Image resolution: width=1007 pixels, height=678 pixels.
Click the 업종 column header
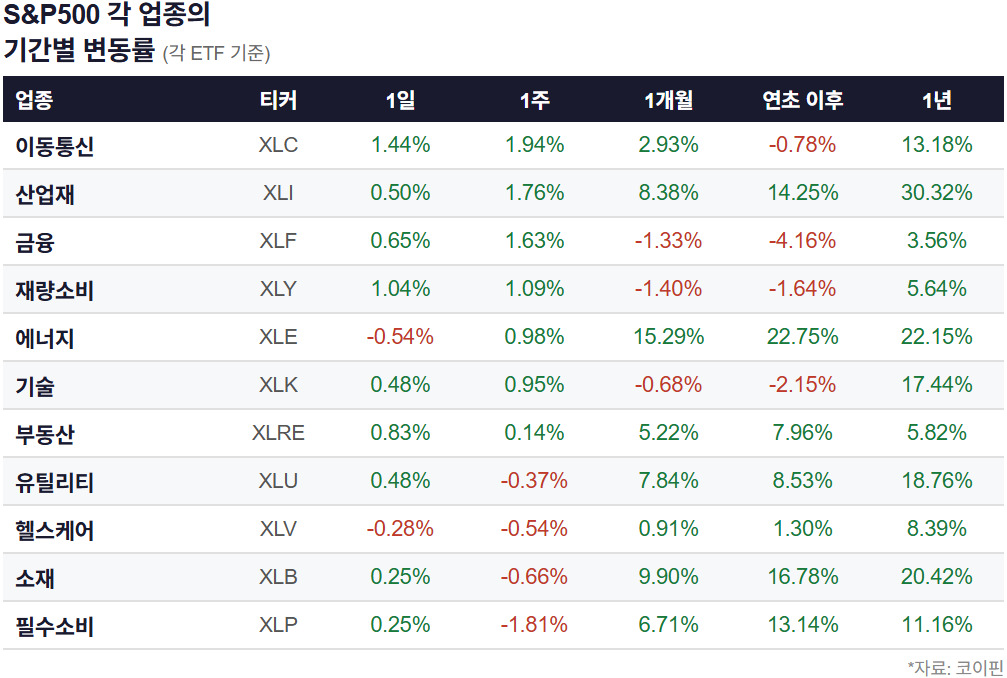click(x=35, y=100)
